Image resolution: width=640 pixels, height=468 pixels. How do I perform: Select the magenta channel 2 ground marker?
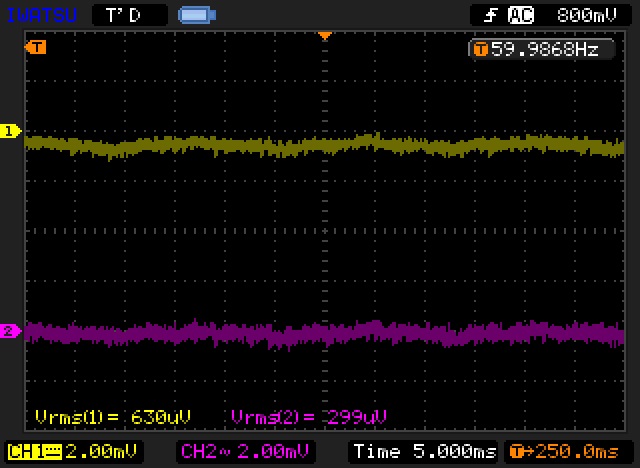coord(10,331)
